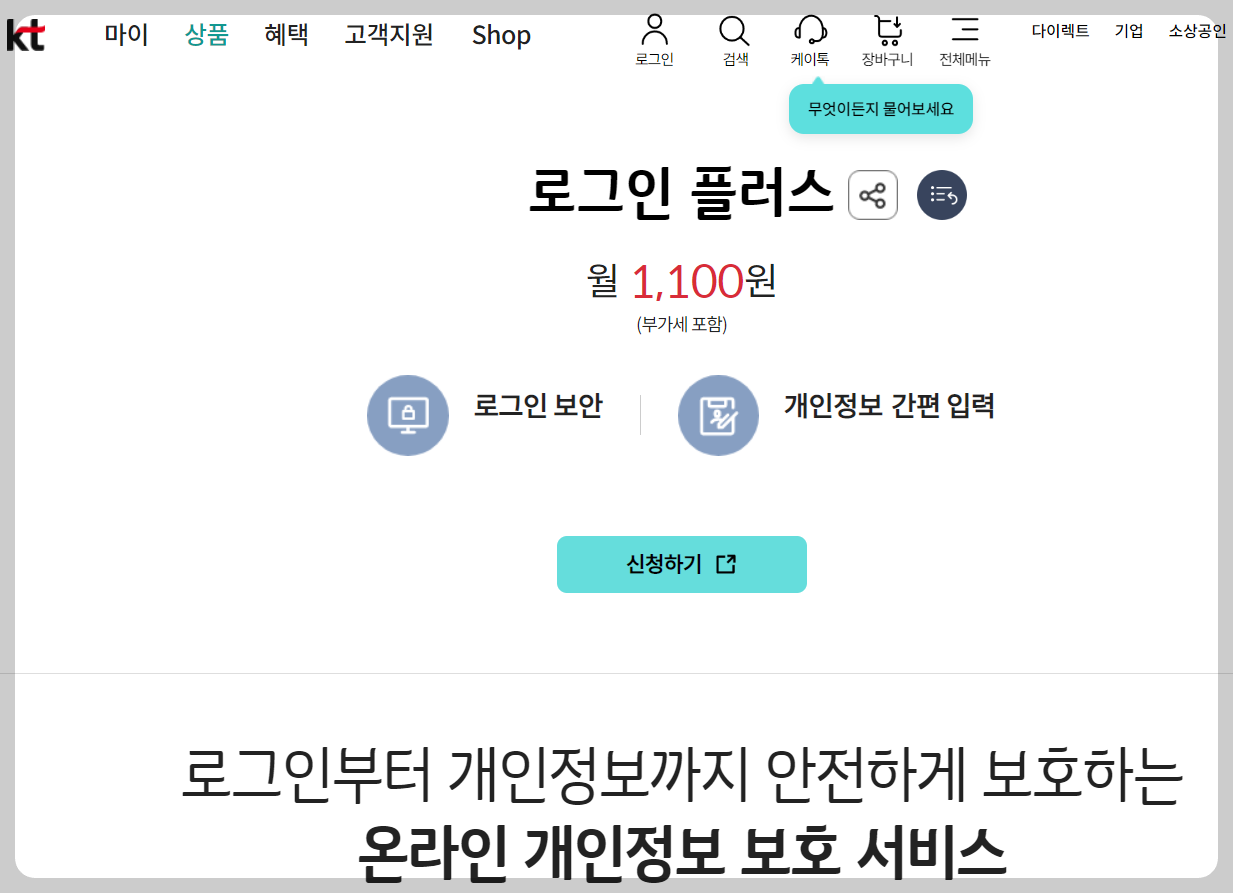1233x893 pixels.
Task: Click the 로그인 보안 label
Action: coord(538,406)
